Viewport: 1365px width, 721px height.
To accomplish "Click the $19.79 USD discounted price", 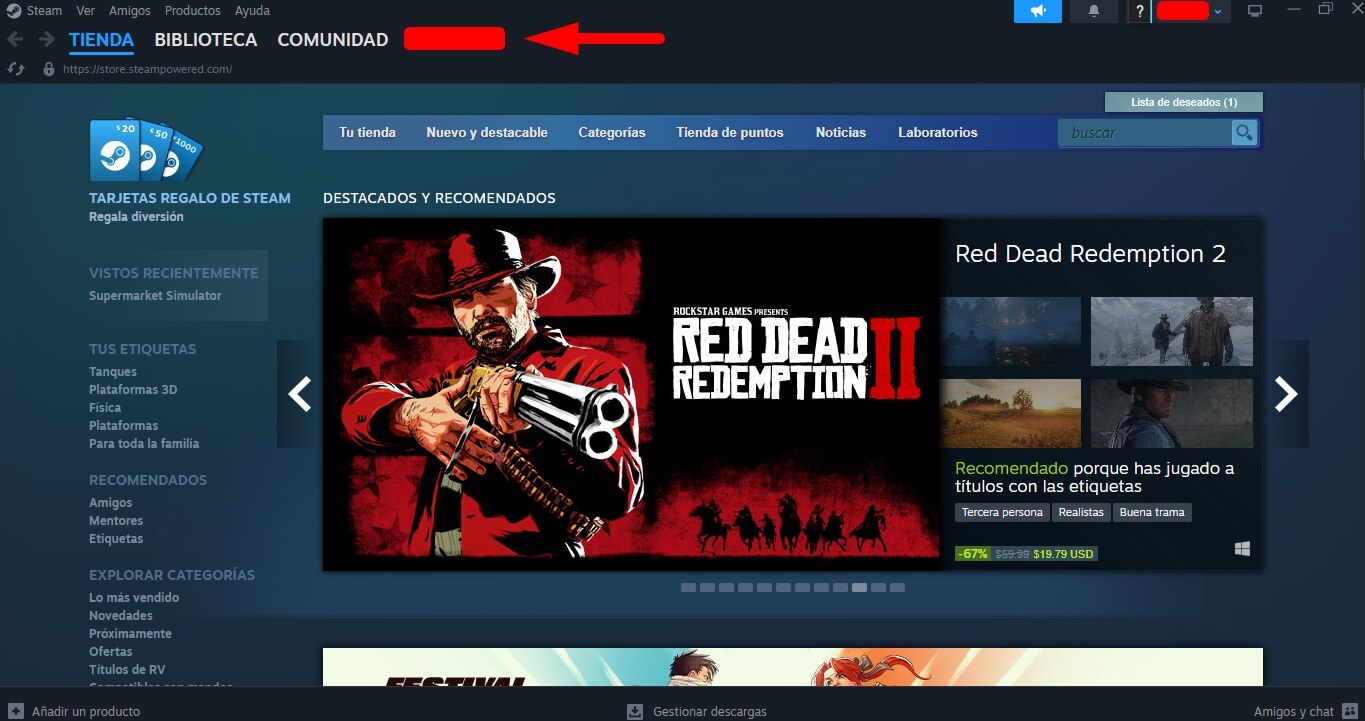I will click(1063, 554).
